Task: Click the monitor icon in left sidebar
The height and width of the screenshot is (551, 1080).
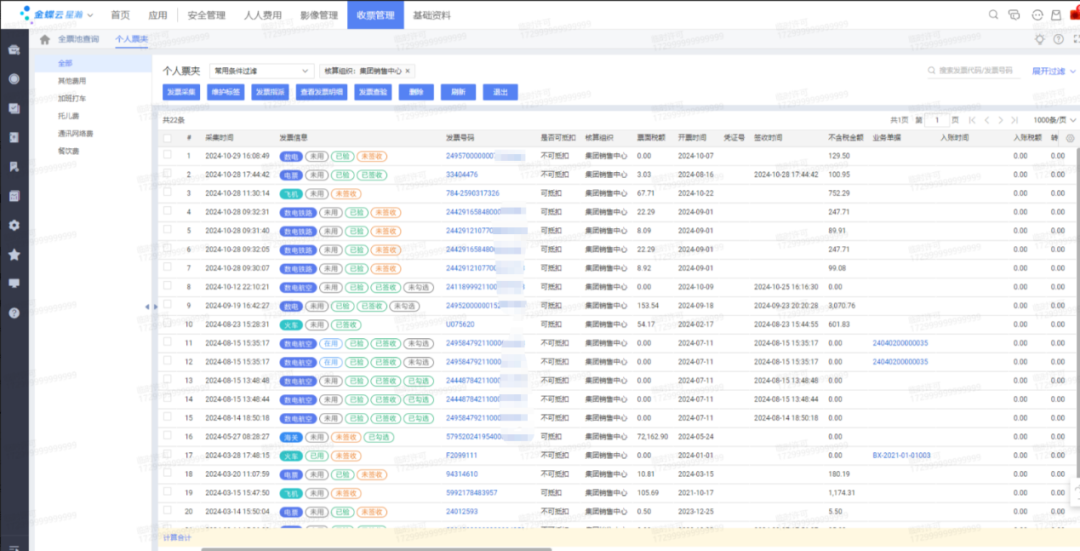Action: (14, 284)
